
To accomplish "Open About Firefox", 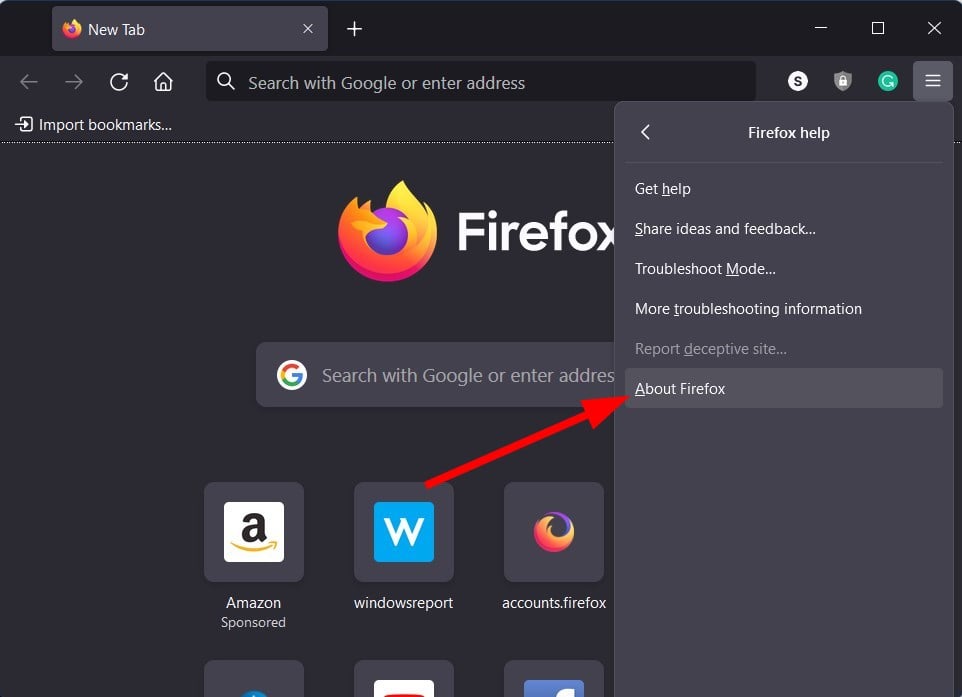I will point(783,388).
